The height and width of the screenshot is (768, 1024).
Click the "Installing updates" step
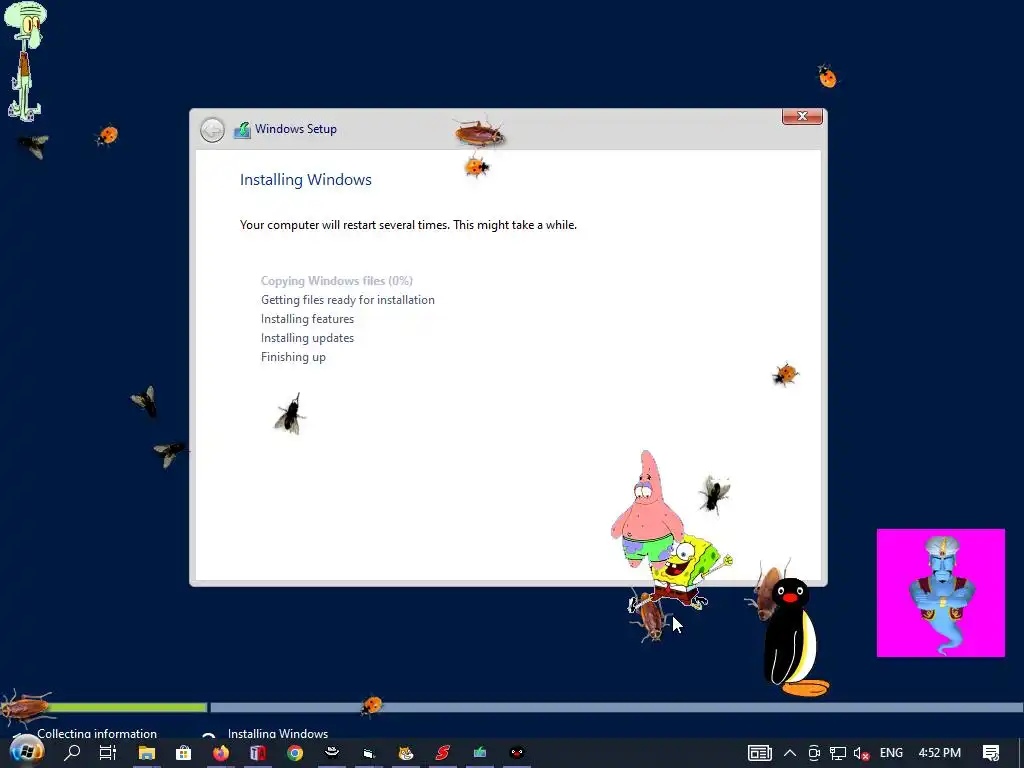pyautogui.click(x=308, y=338)
